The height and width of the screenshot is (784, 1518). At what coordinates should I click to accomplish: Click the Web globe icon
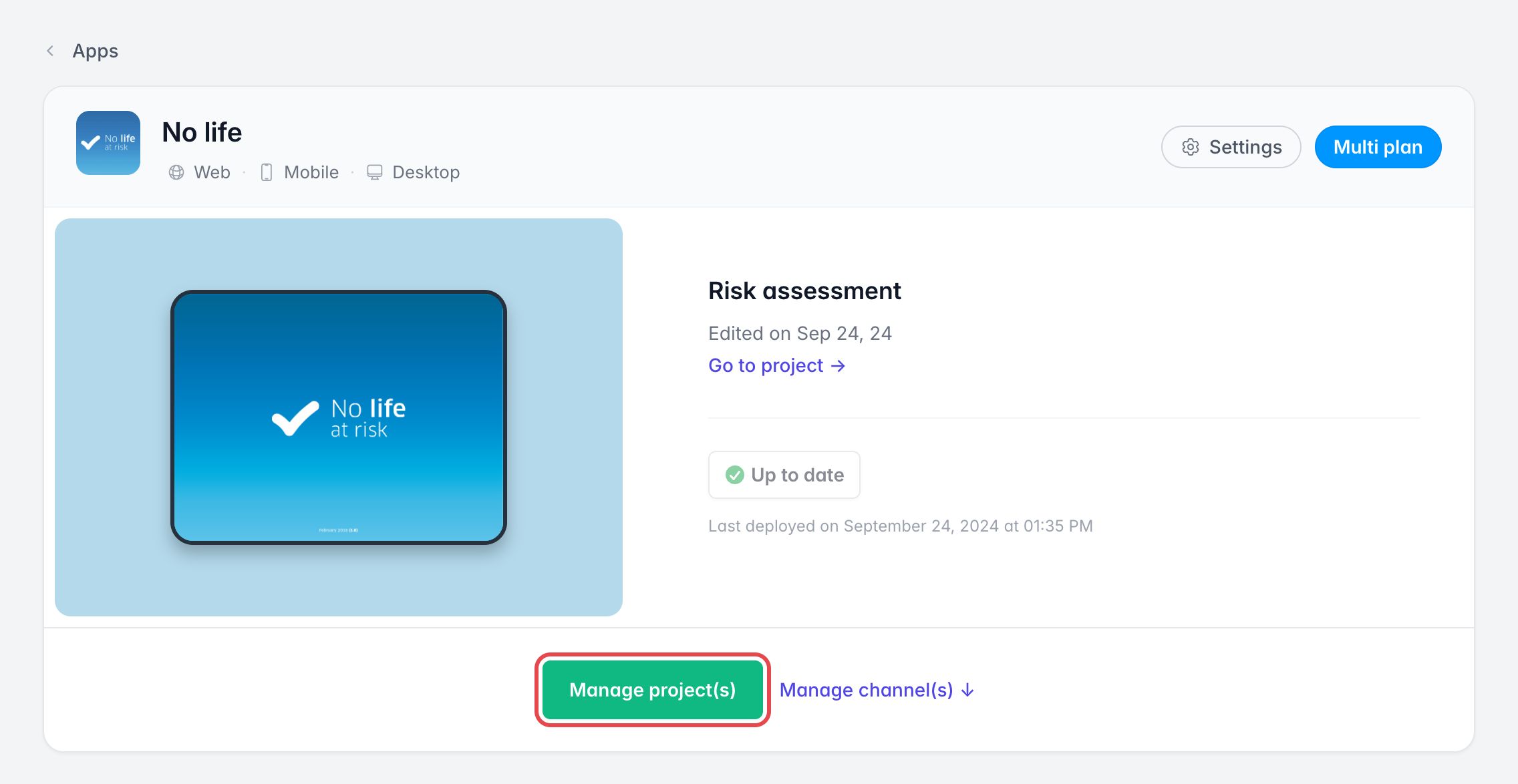(176, 172)
